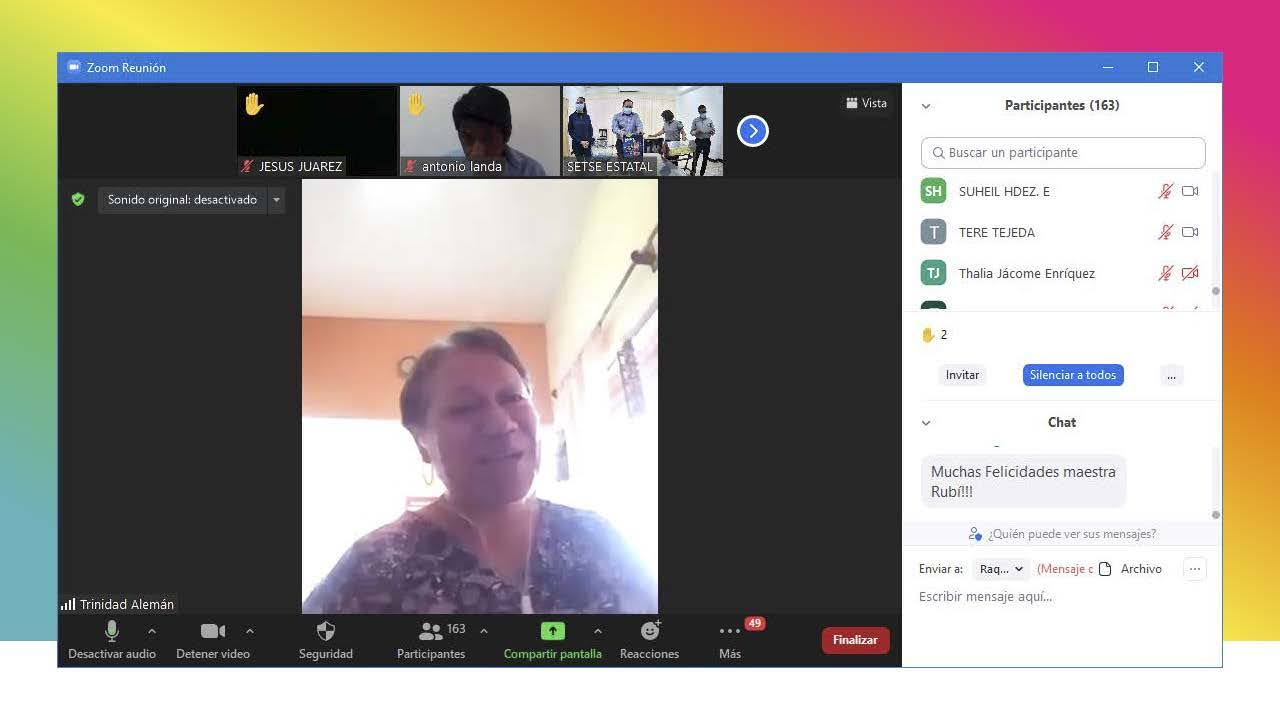The image size is (1280, 720).
Task: Select TJ avatar of Thalia Jácome Enríquez
Action: [x=933, y=273]
